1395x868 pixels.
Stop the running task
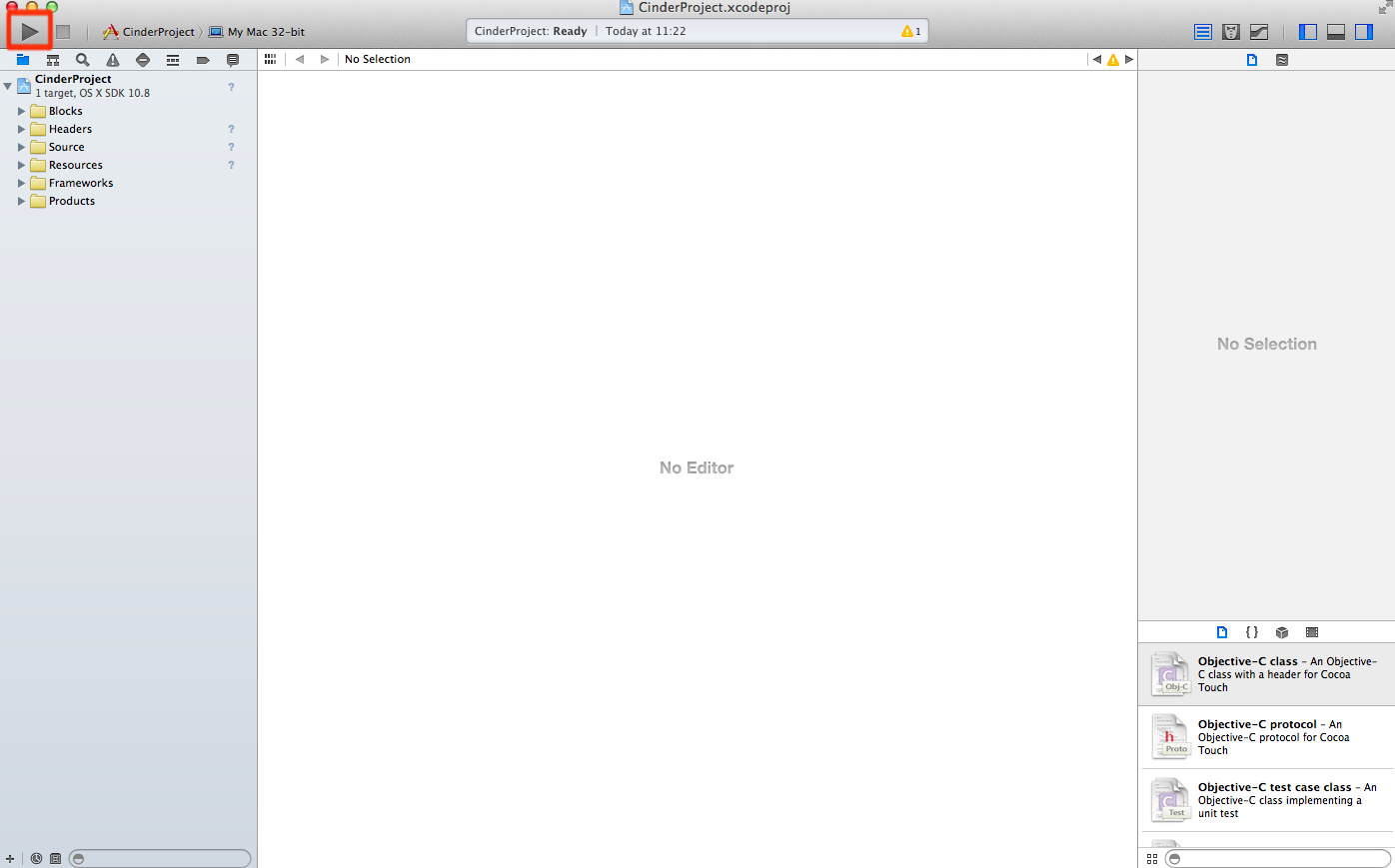coord(63,32)
